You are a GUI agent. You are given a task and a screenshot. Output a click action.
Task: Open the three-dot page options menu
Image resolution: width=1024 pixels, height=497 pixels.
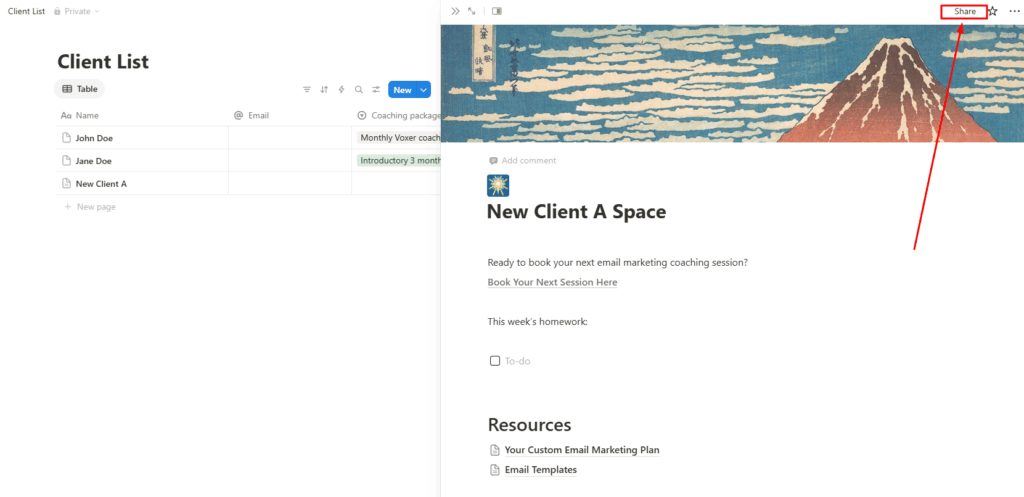tap(1014, 11)
